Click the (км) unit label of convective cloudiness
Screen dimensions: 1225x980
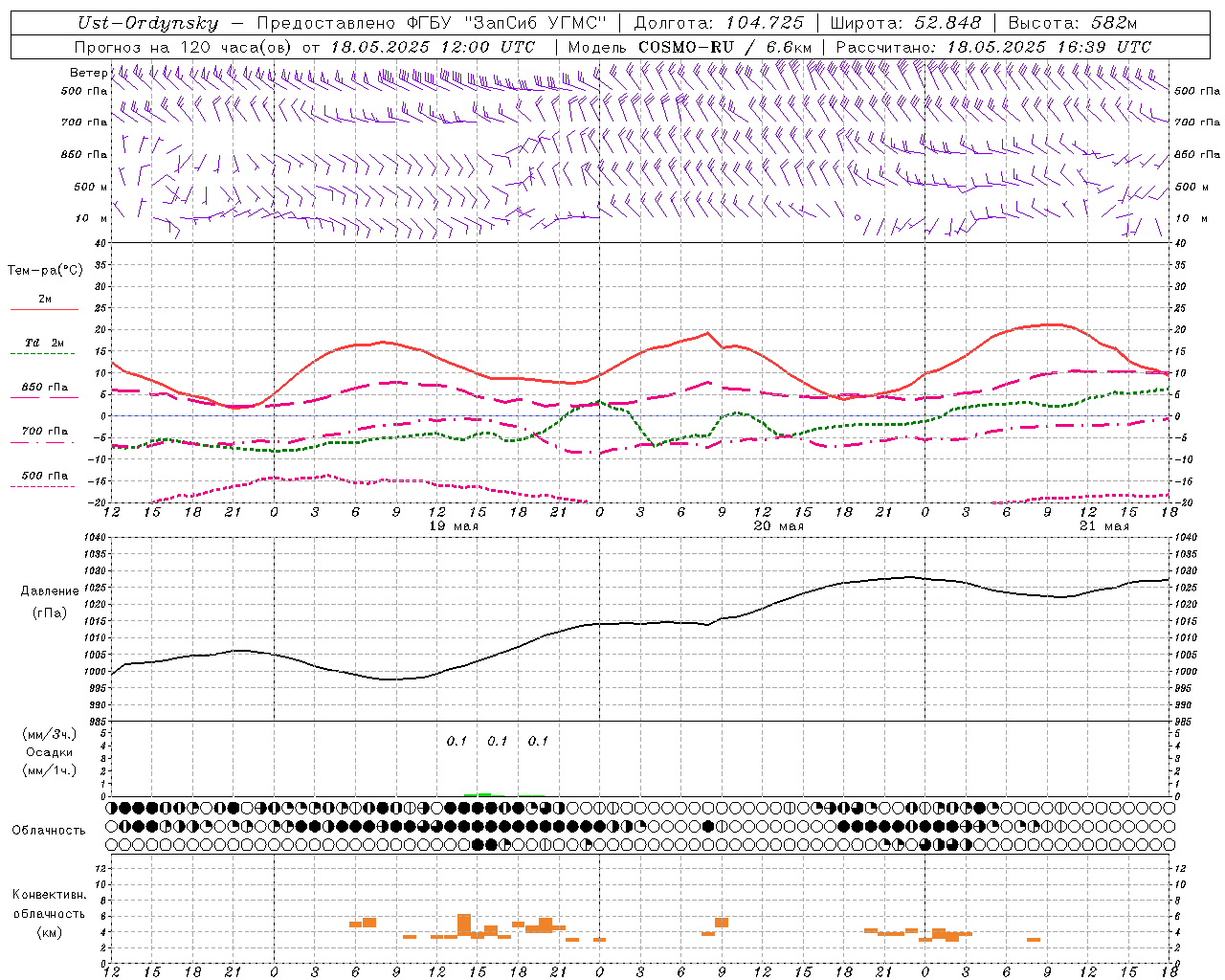49,933
